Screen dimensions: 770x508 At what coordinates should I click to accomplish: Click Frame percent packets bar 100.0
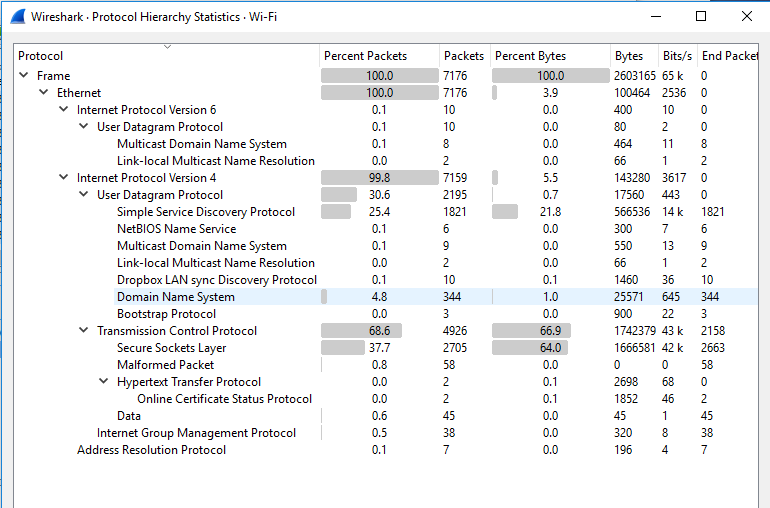(x=380, y=76)
